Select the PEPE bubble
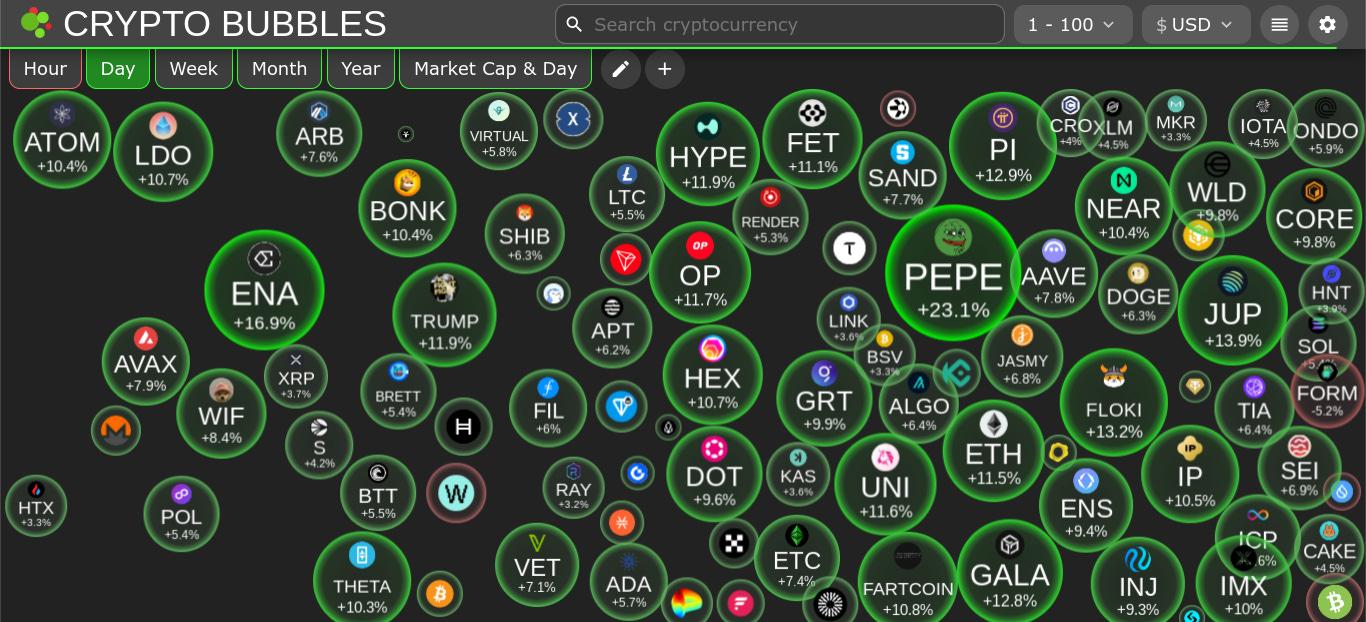 click(x=953, y=272)
